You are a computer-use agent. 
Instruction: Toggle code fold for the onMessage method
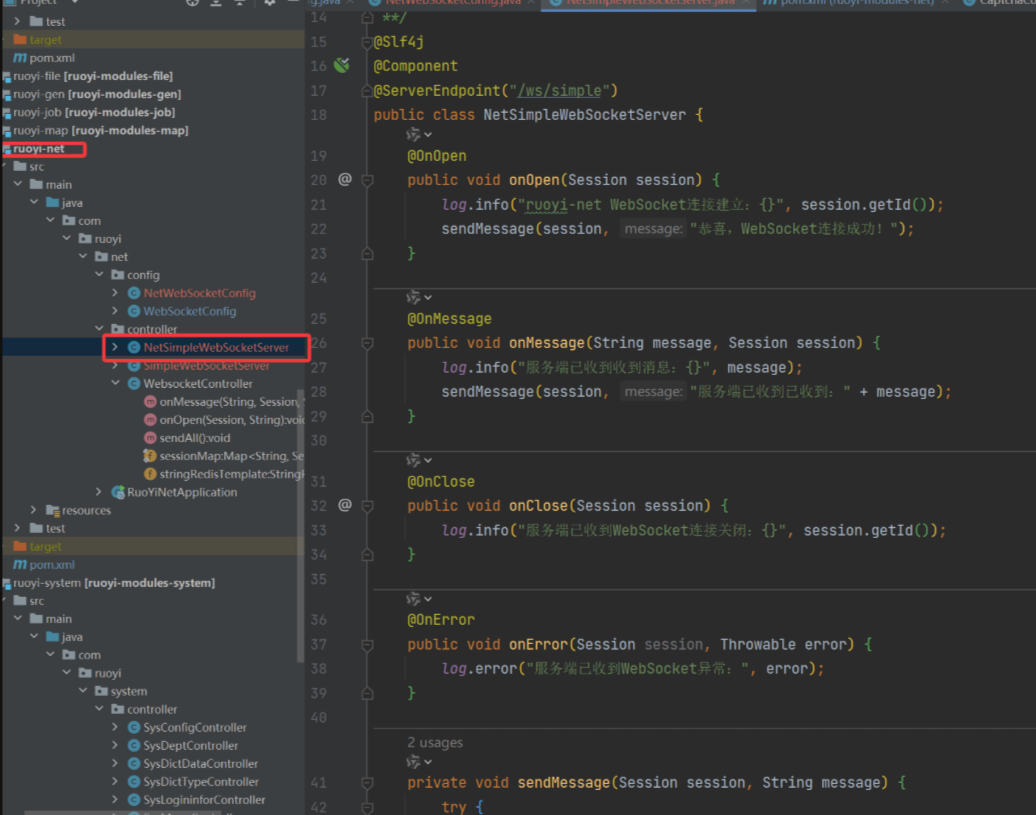coord(367,343)
